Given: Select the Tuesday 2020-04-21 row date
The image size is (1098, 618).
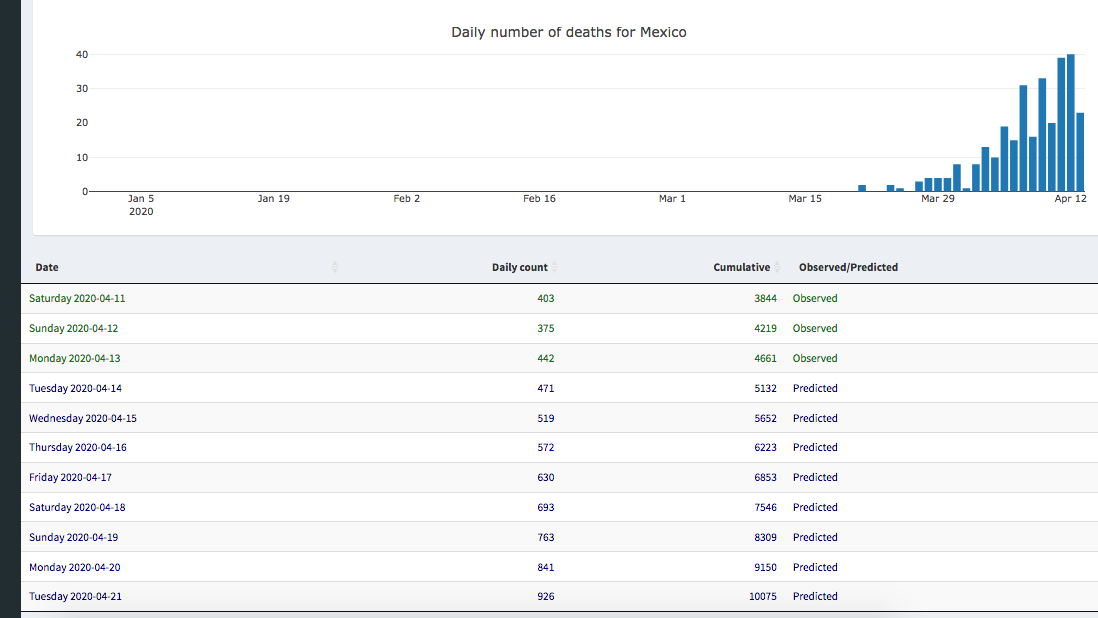Looking at the screenshot, I should pyautogui.click(x=76, y=596).
